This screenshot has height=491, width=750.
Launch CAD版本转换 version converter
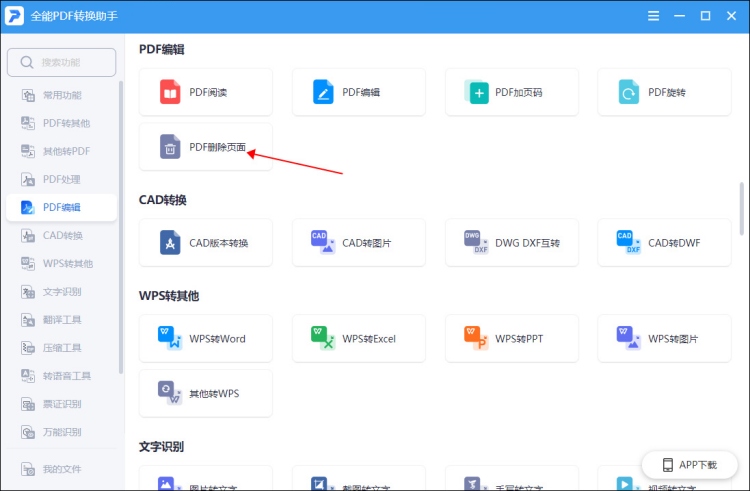pos(206,243)
